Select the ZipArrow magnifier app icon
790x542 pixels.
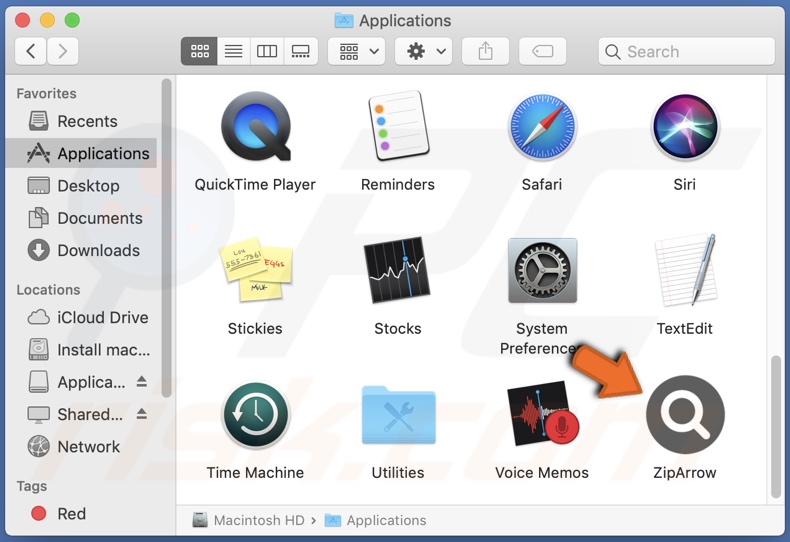685,414
